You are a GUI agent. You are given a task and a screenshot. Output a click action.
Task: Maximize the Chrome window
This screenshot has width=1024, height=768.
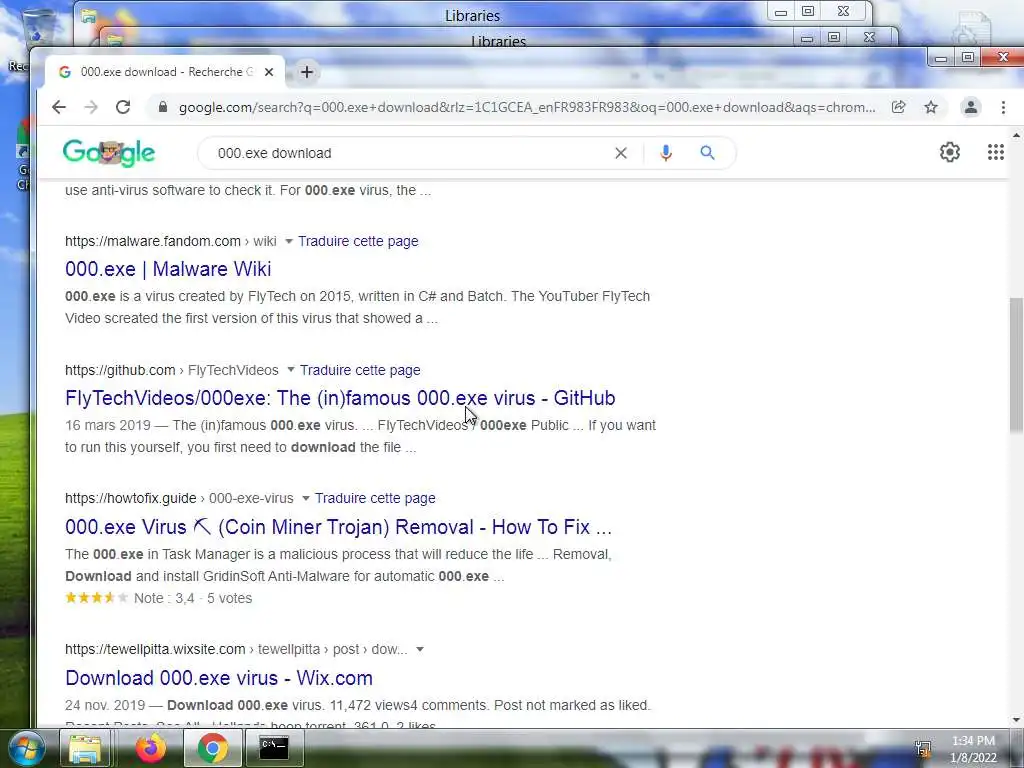[968, 58]
